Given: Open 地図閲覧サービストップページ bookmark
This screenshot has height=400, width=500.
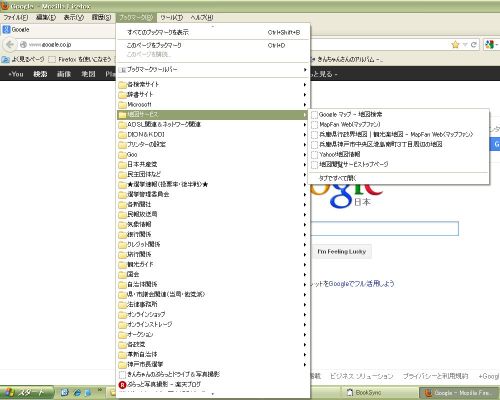Looking at the screenshot, I should point(399,165).
